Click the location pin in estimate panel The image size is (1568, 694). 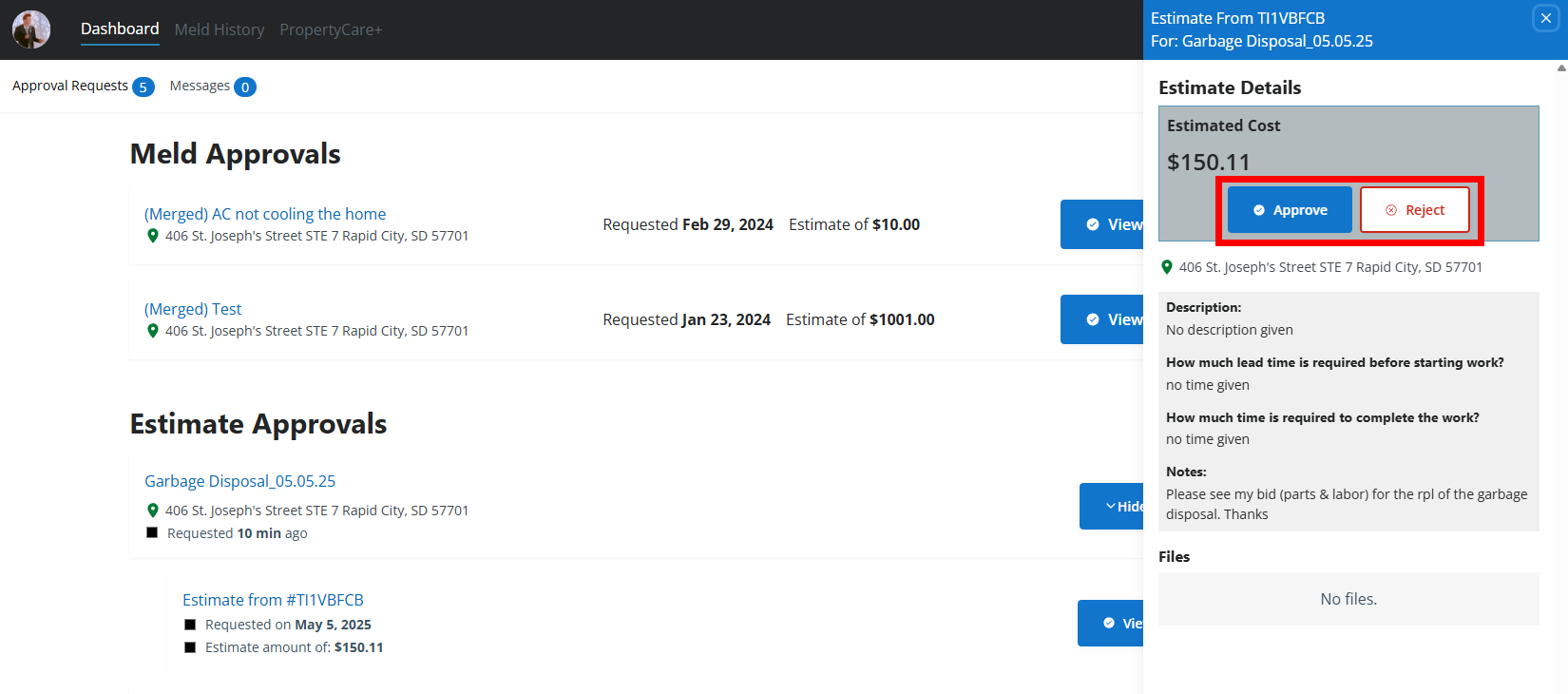(x=1167, y=267)
